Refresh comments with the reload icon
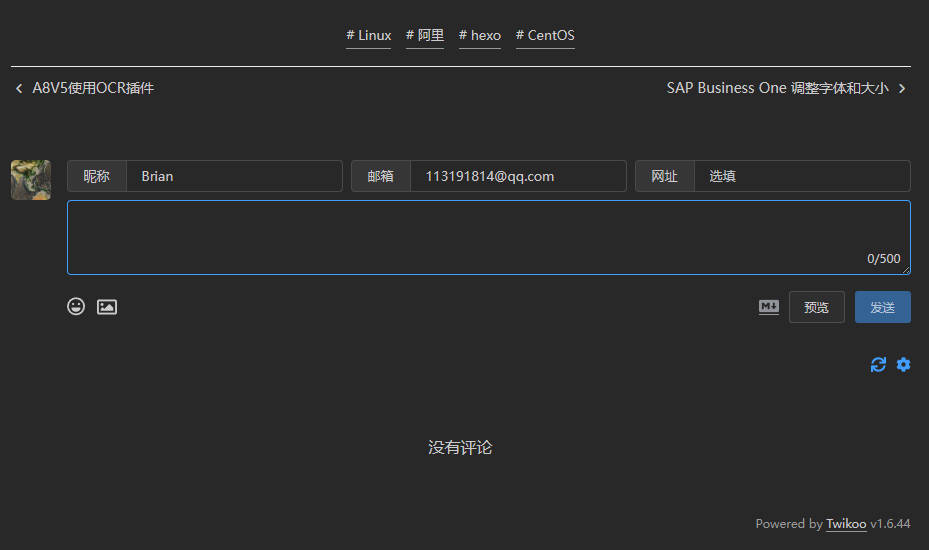The image size is (929, 550). click(878, 364)
